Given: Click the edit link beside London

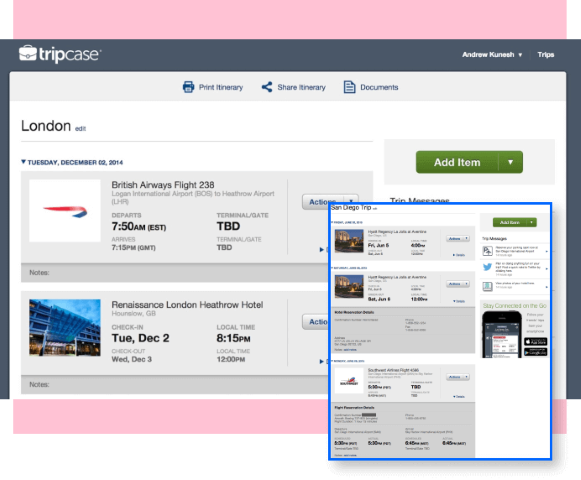Looking at the screenshot, I should [x=80, y=129].
